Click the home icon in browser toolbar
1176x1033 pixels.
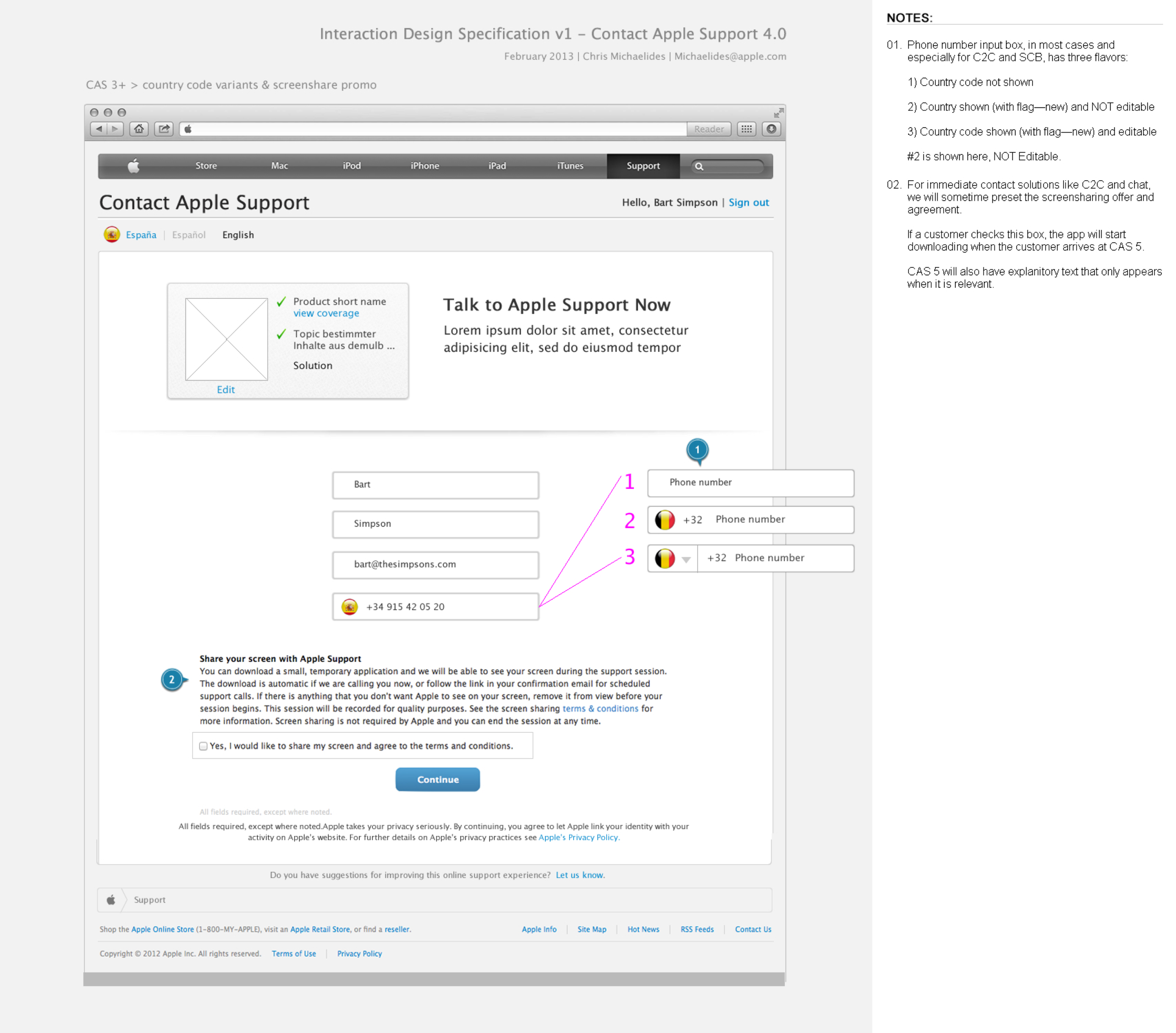[139, 129]
